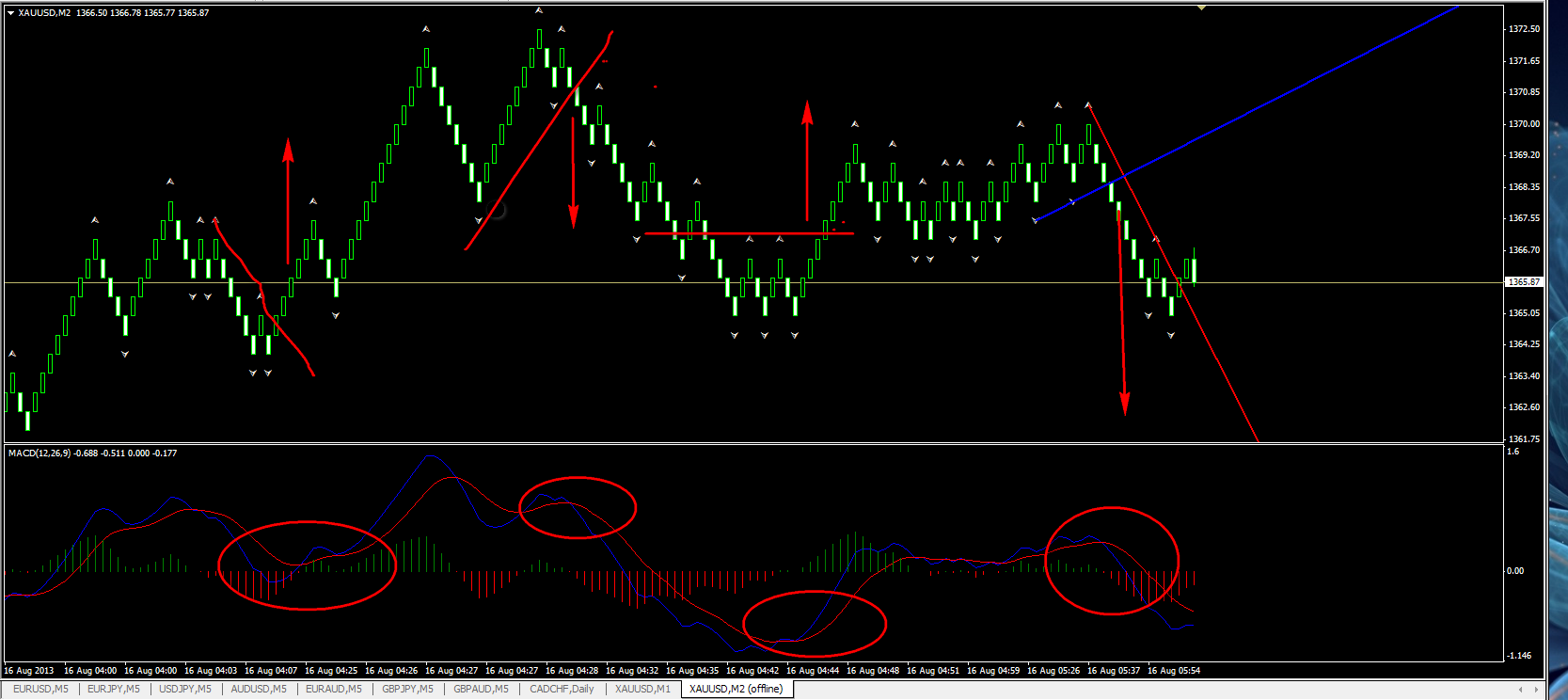Screen dimensions: 1568x700
Task: Click the yellow chart-shift triangle marker at top
Action: (1201, 8)
